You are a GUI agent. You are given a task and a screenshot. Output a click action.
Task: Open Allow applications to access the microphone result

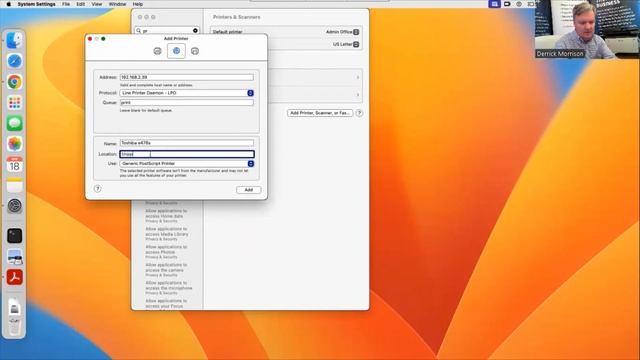(x=169, y=288)
